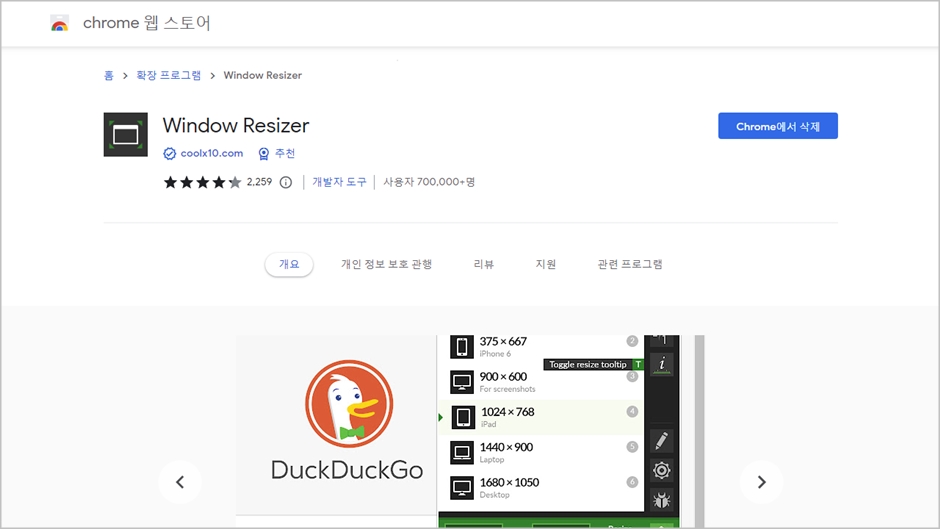Click the Window Resizer extension icon
940x529 pixels.
[125, 134]
